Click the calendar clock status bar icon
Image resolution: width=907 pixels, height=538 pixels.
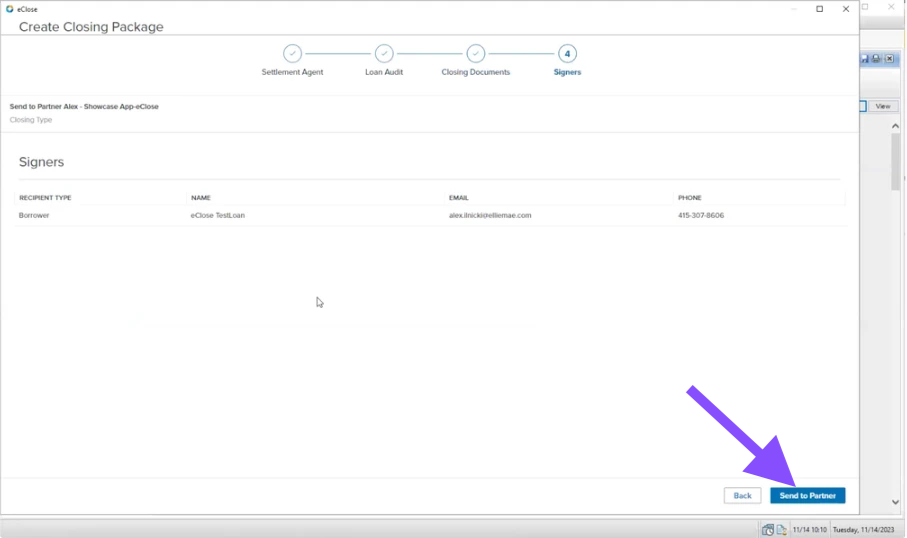[768, 529]
